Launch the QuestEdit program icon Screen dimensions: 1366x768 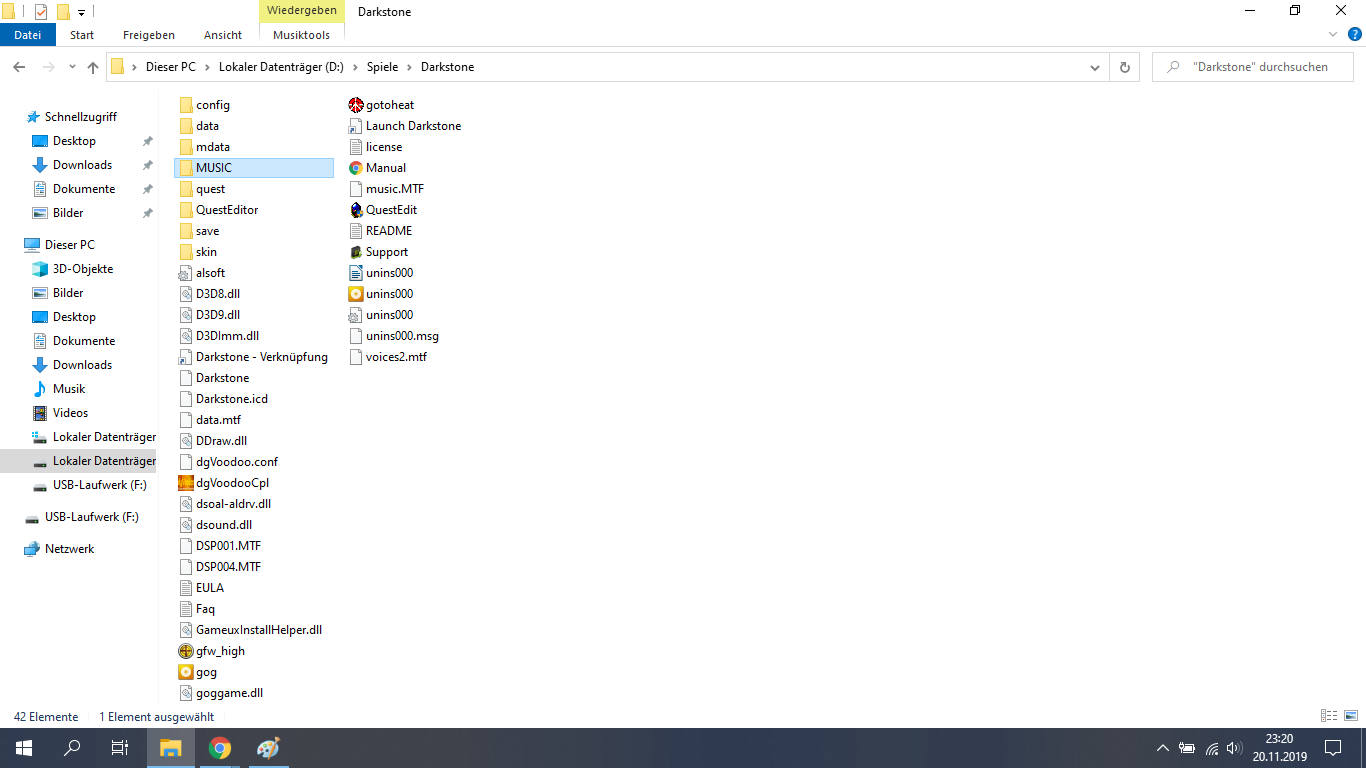pos(356,210)
